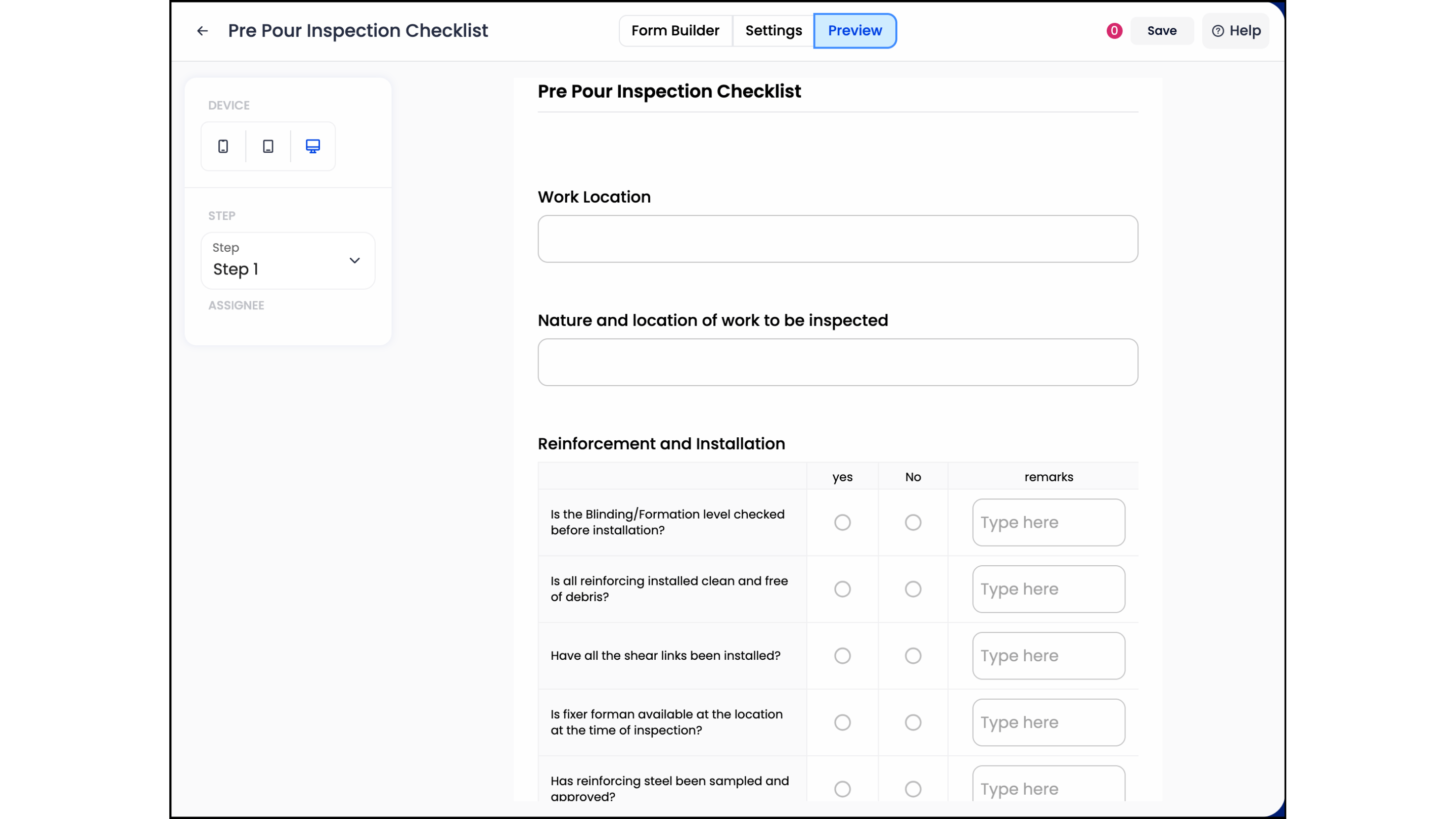The width and height of the screenshot is (1456, 819).
Task: Select the desktop device preview
Action: 313,146
